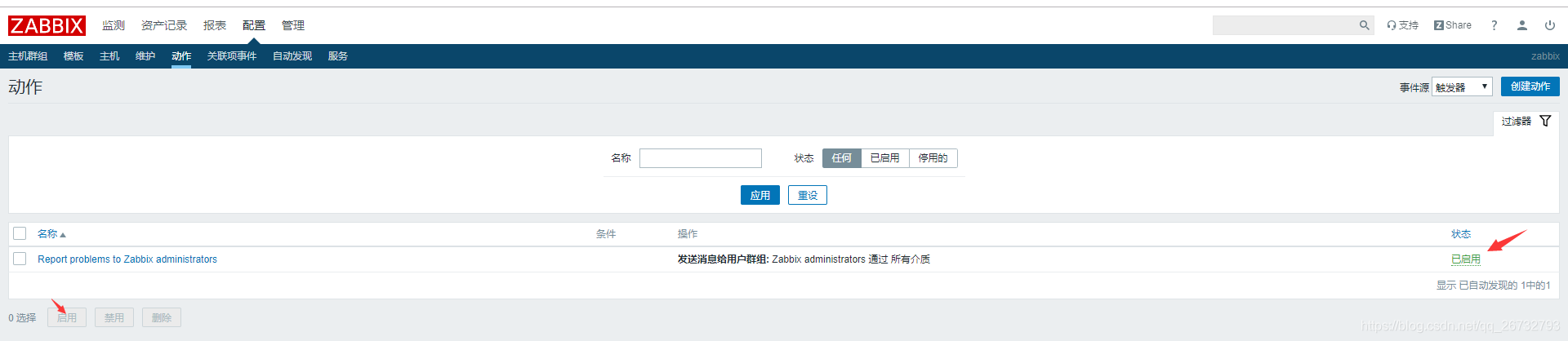Go to 自动发现 submenu
Viewport: 1568px width, 341px height.
click(x=292, y=56)
